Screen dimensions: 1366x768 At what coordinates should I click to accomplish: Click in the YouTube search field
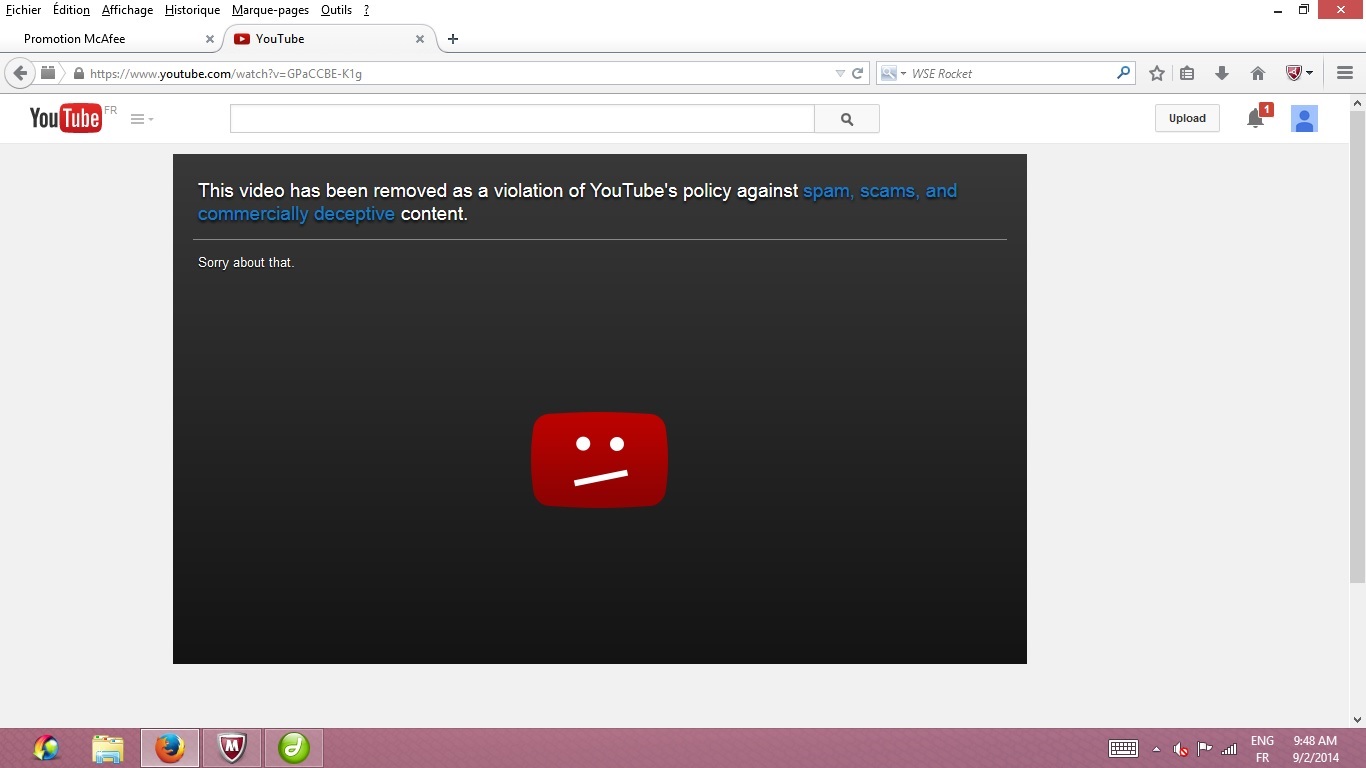(522, 119)
